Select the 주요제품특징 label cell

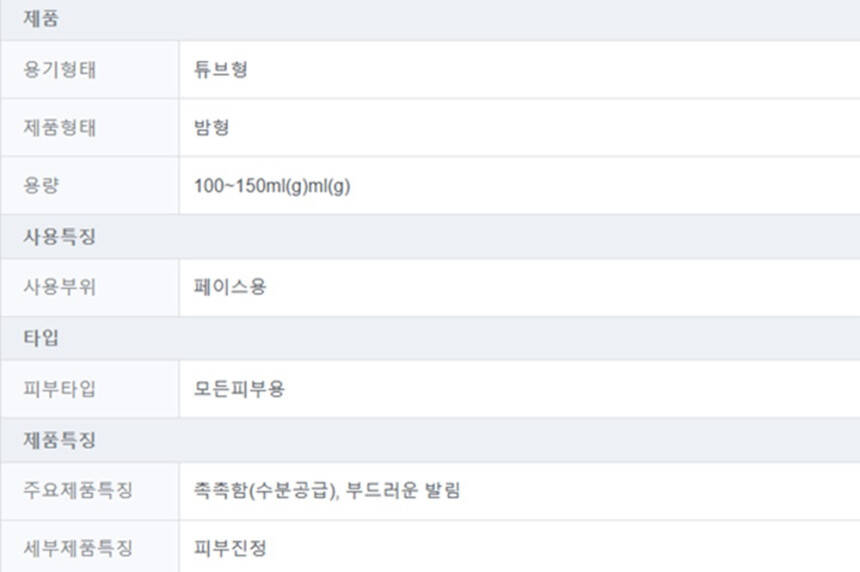click(78, 491)
